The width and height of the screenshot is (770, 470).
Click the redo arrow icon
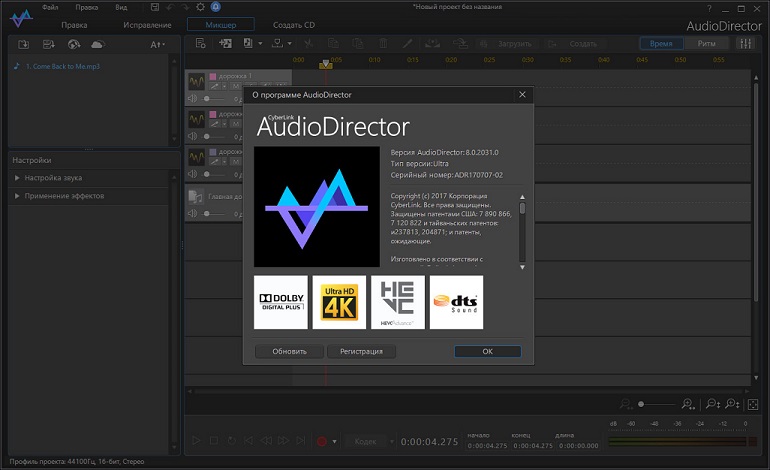point(185,7)
